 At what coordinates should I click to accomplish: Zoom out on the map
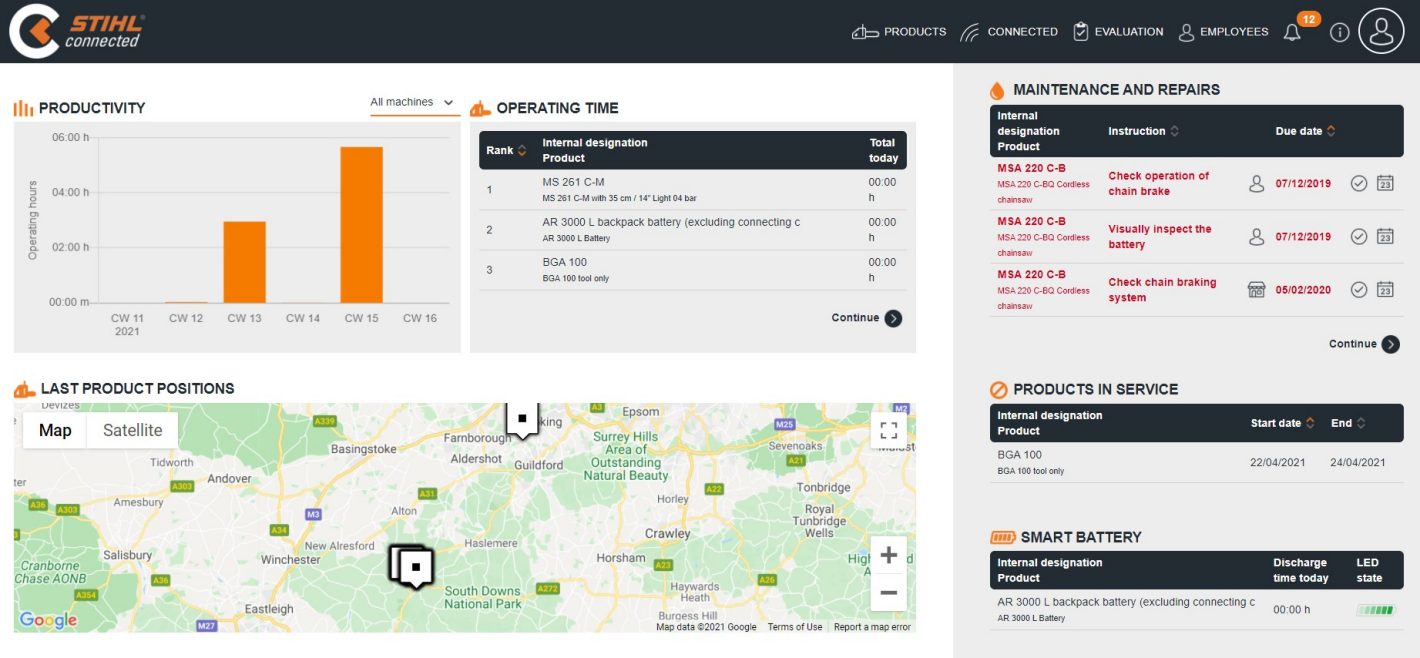click(888, 593)
